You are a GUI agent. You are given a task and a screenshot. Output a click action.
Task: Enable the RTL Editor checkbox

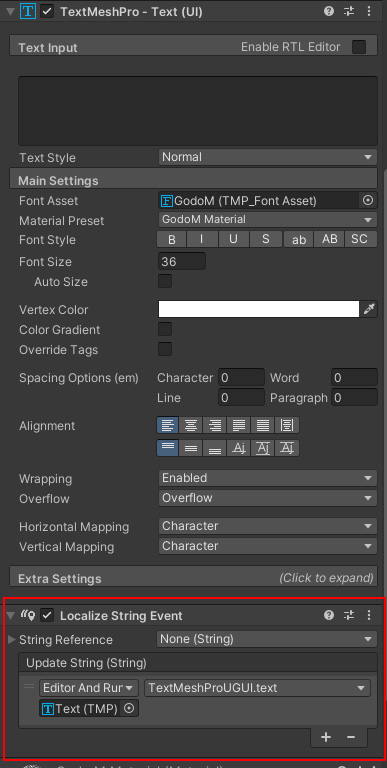click(359, 47)
